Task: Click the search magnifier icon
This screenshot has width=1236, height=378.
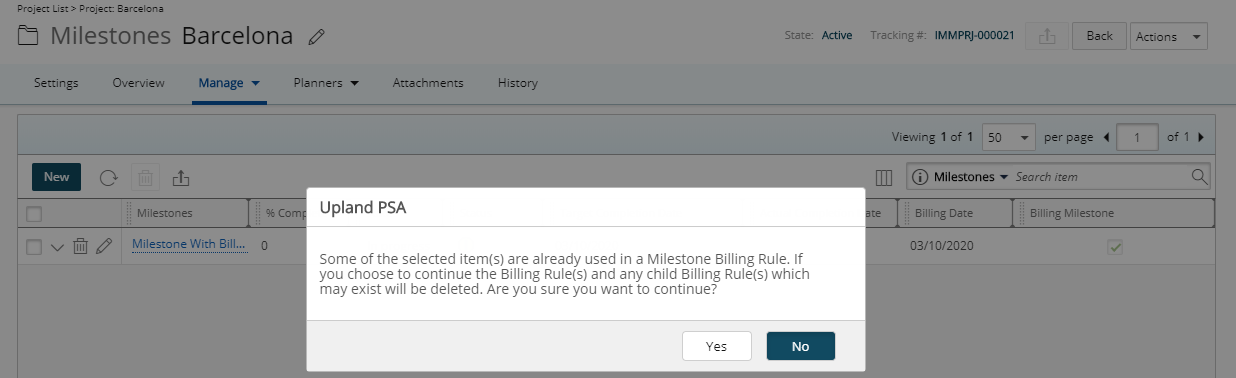Action: (1199, 177)
